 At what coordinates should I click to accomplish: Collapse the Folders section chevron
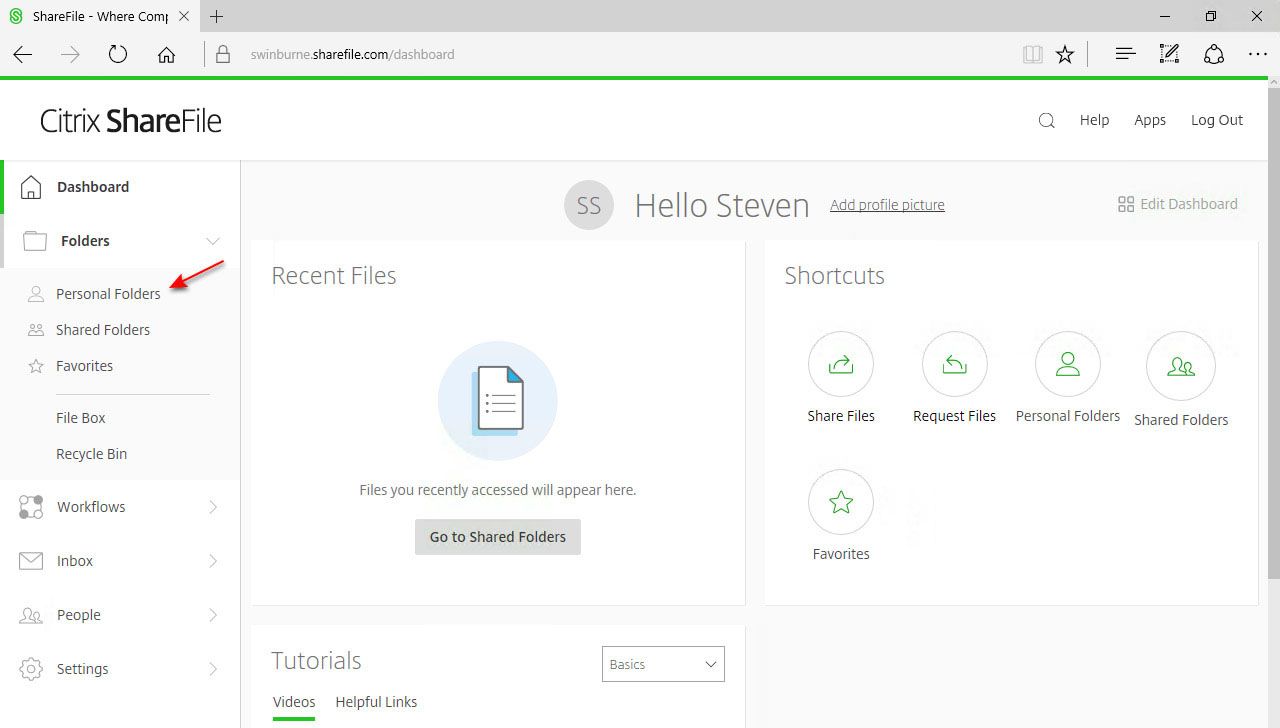click(212, 241)
